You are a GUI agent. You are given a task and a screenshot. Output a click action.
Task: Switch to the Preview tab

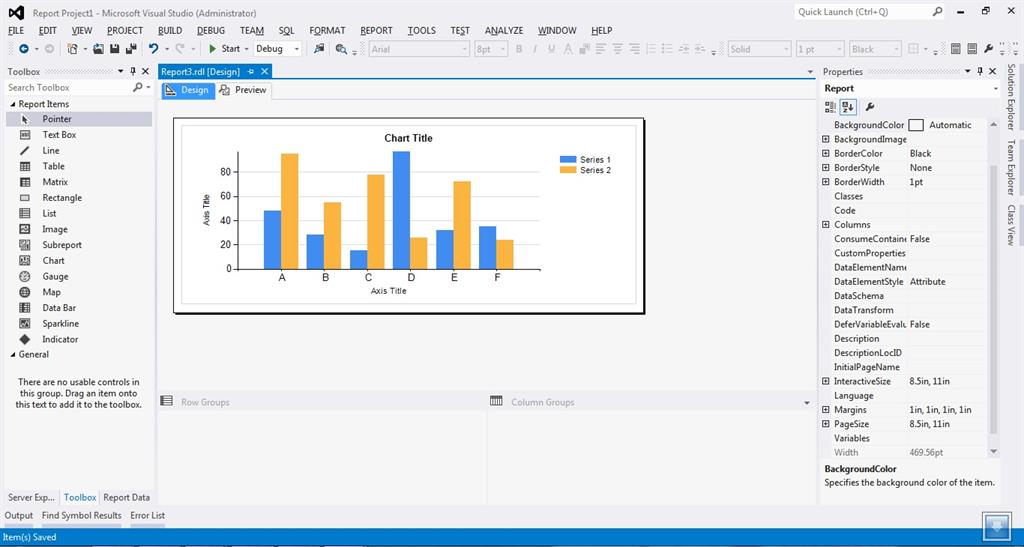[244, 90]
